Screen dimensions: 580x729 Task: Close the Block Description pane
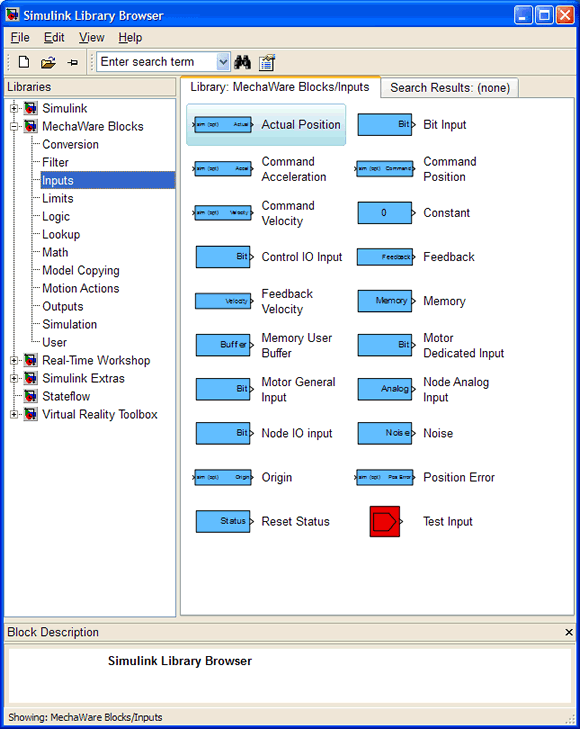(569, 632)
